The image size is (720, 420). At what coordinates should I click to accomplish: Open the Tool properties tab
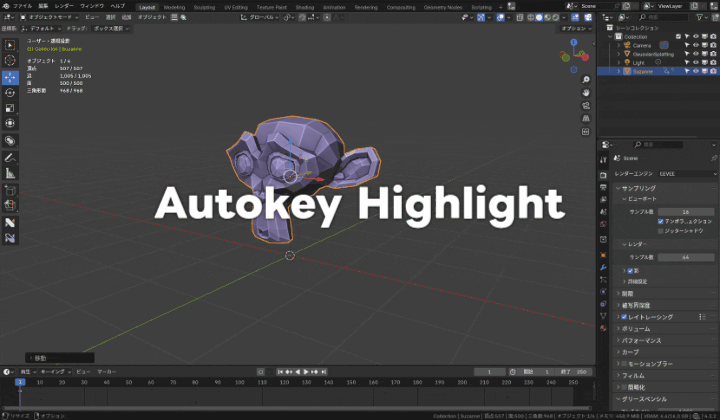point(603,159)
